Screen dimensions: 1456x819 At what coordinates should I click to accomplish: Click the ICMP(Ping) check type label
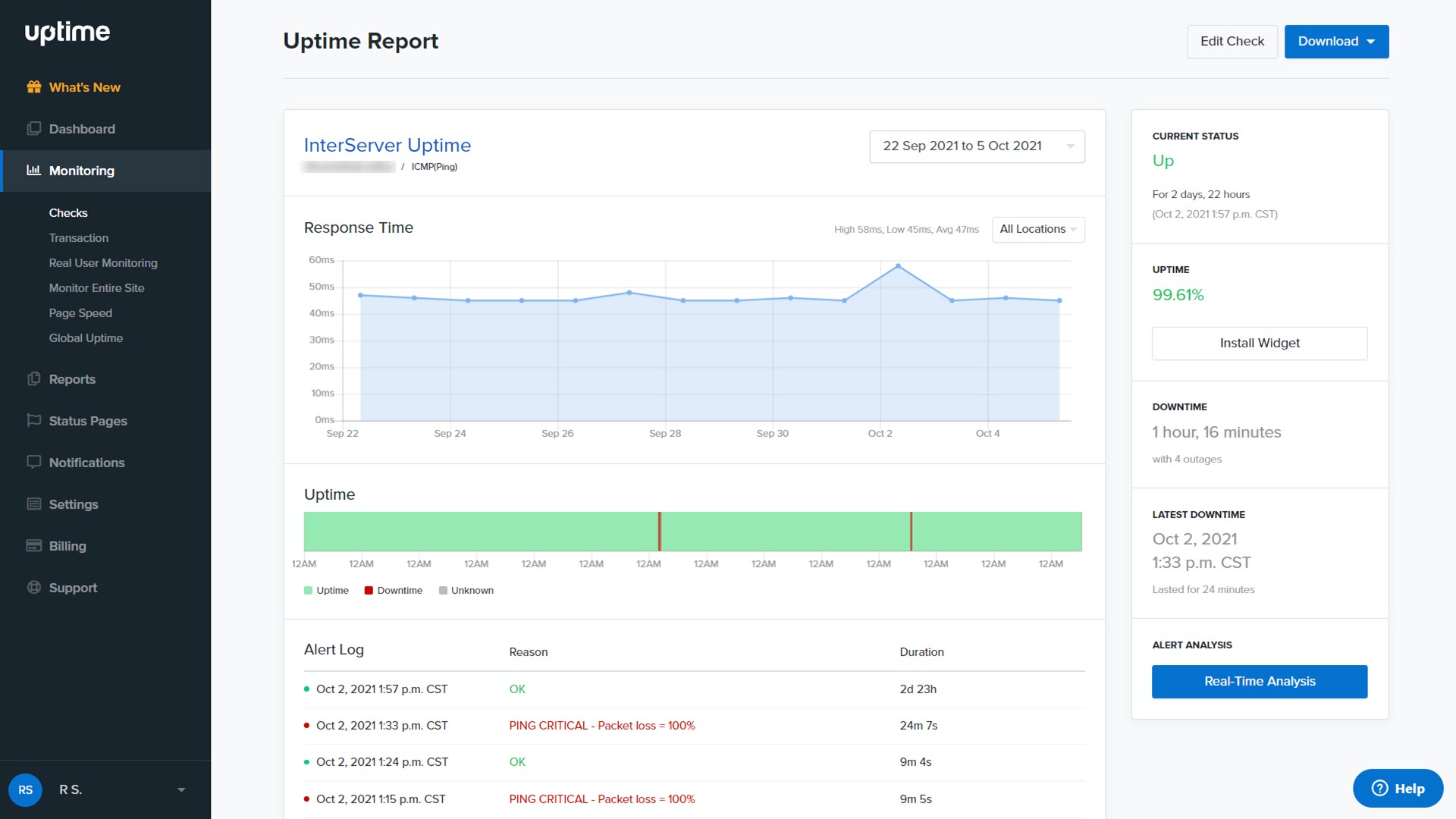tap(434, 167)
